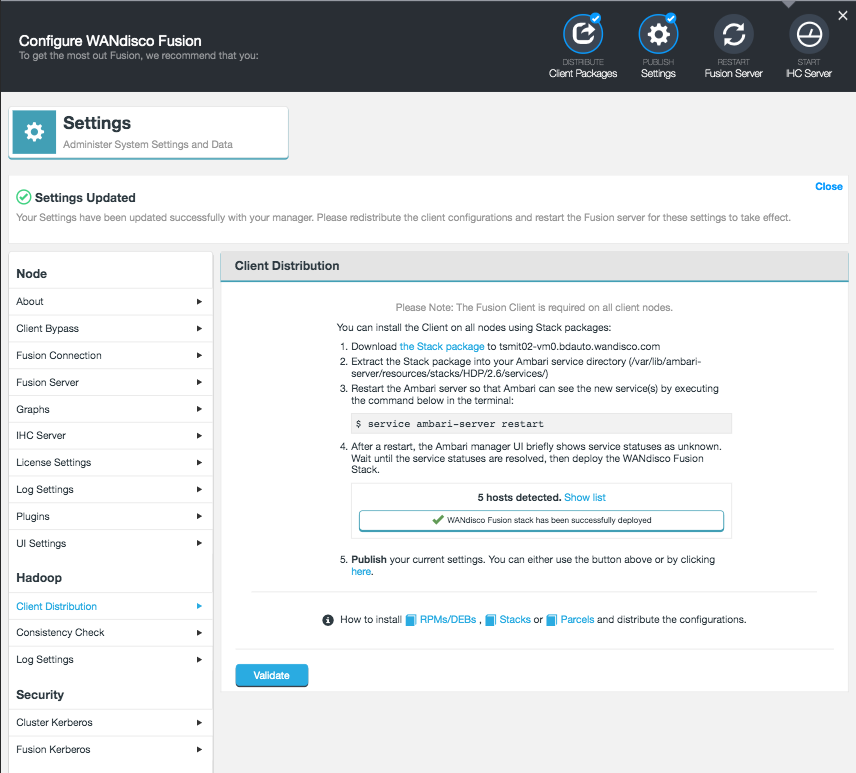The width and height of the screenshot is (856, 773).
Task: Open Hadoop Log Settings below Consistency Check
Action: coord(110,659)
